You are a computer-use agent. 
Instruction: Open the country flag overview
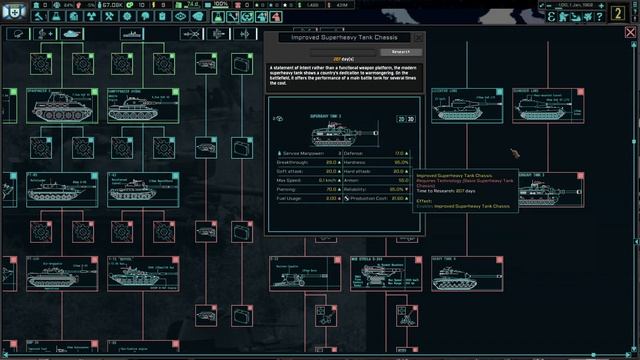pyautogui.click(x=13, y=11)
